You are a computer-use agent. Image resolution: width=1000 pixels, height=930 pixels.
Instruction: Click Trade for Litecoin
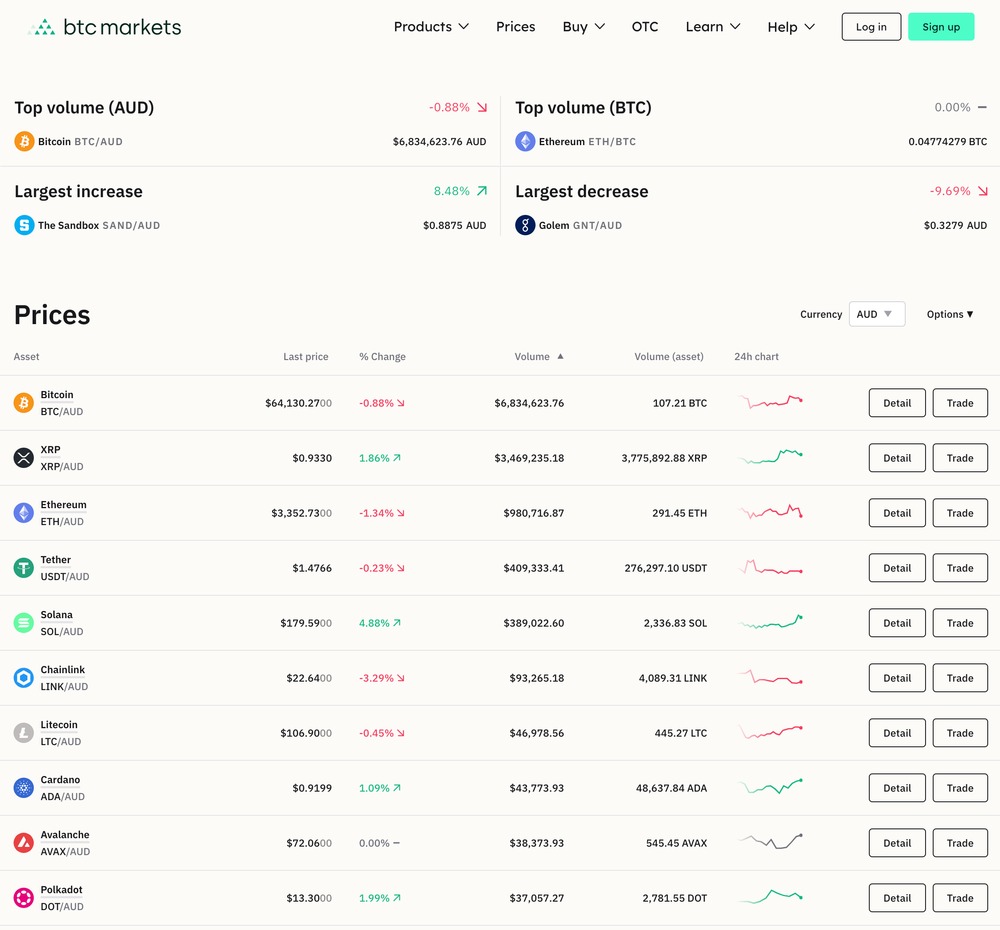pos(960,733)
